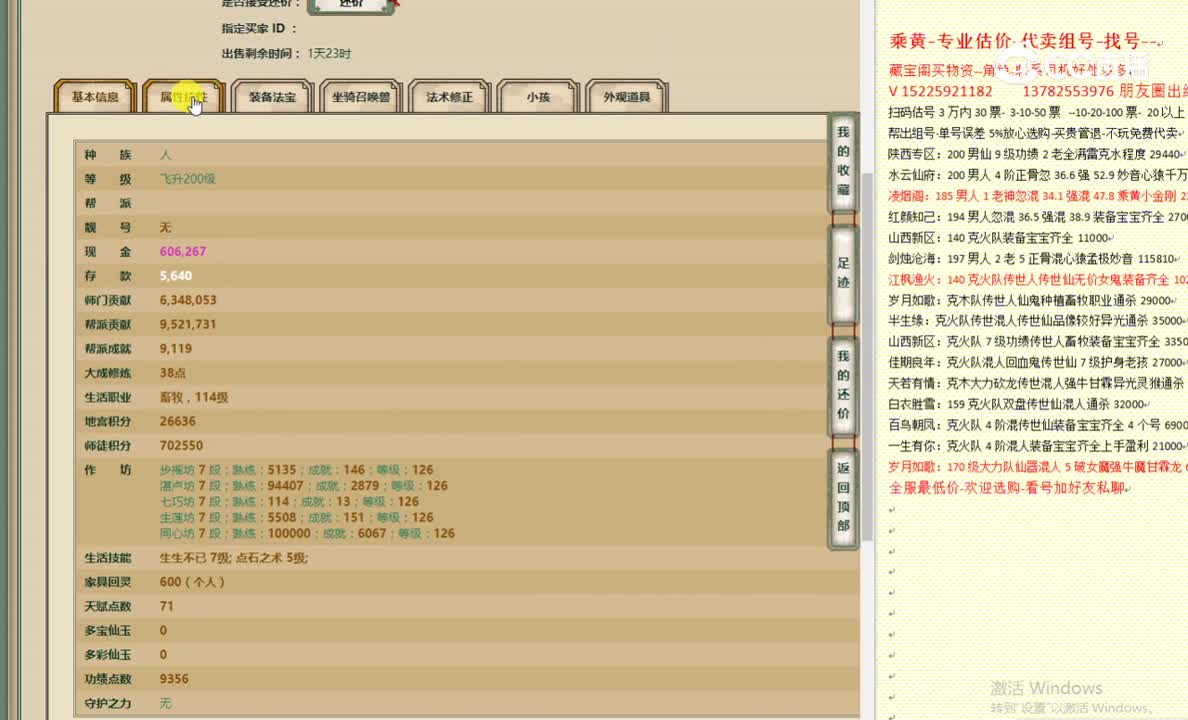
Task: Open the 小孩 tab
Action: (538, 97)
